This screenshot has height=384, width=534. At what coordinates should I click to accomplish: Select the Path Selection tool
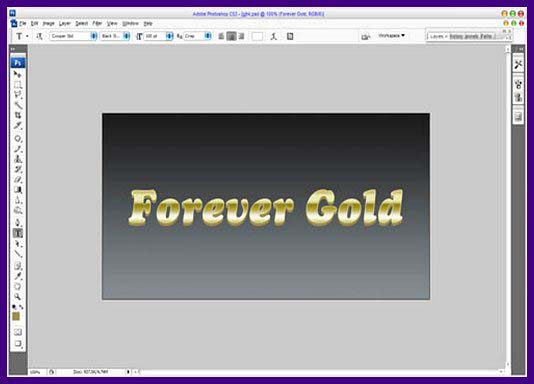[x=17, y=244]
